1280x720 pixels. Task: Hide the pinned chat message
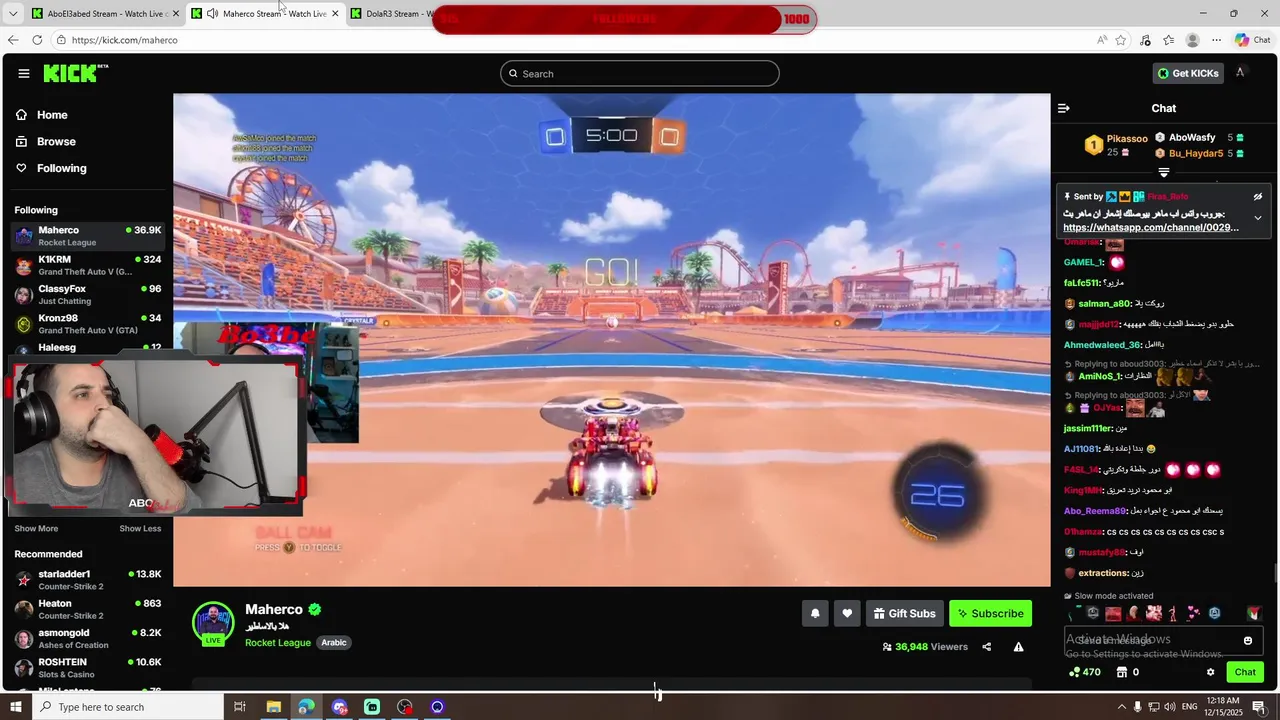(x=1257, y=197)
